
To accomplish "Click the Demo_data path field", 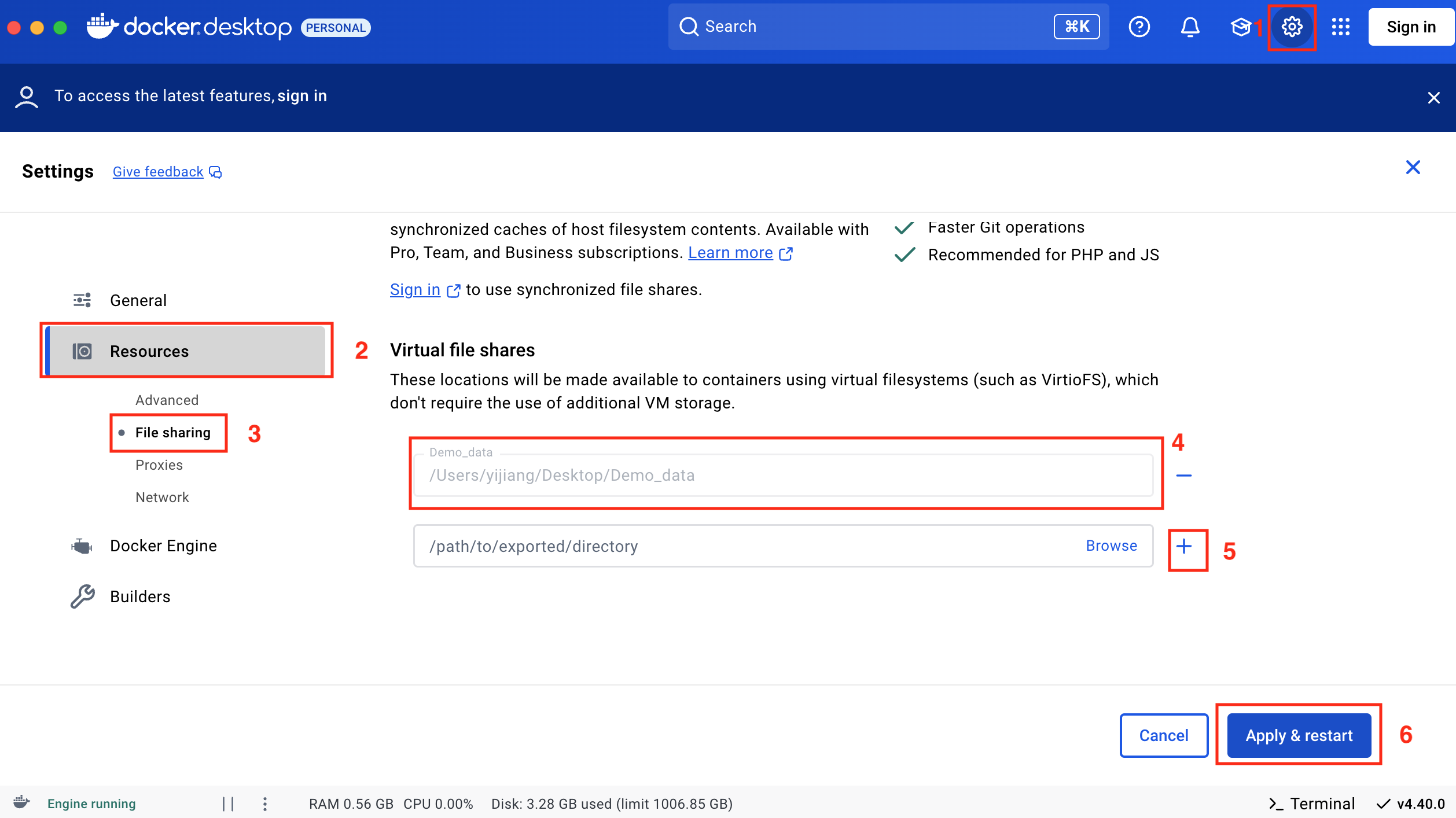I will pos(783,476).
